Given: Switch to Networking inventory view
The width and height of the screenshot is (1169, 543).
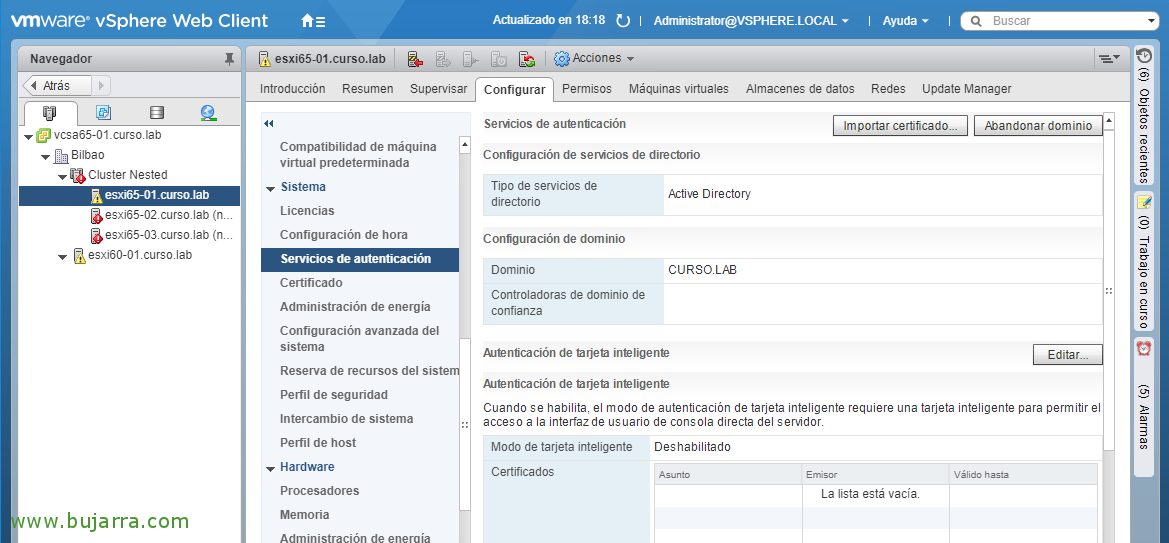Looking at the screenshot, I should pyautogui.click(x=209, y=113).
